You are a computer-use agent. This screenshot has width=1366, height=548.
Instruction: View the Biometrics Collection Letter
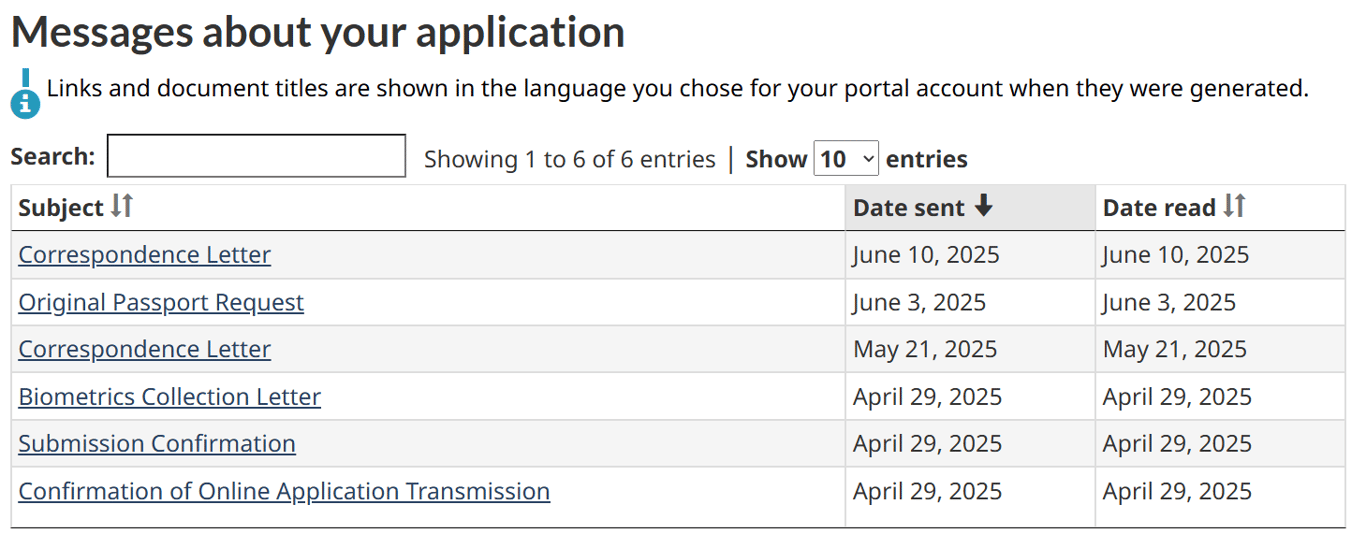(169, 397)
